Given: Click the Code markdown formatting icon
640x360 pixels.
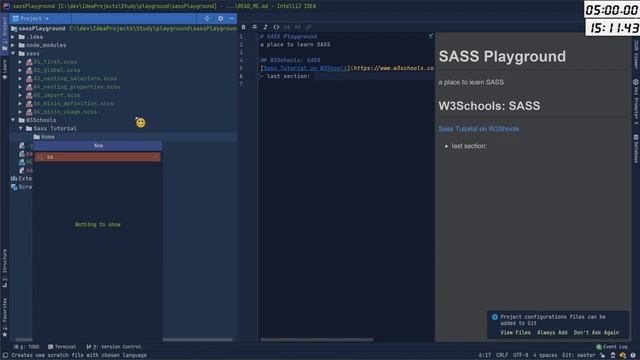Looking at the screenshot, I should click(x=276, y=27).
